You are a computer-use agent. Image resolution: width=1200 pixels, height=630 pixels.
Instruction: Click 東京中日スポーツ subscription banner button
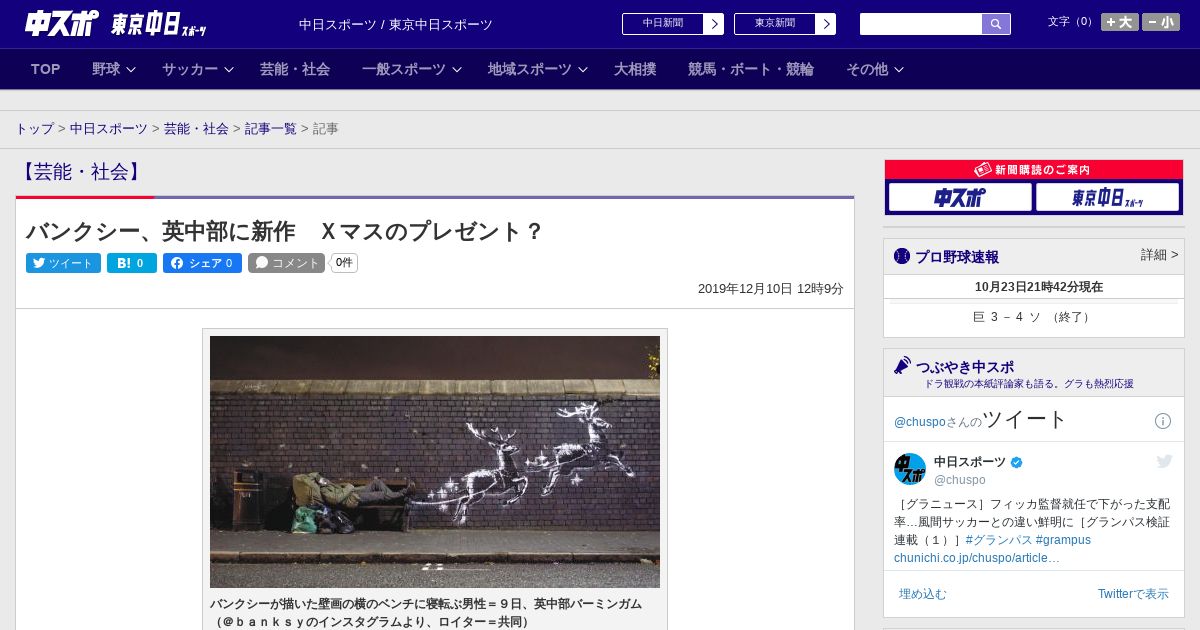(x=1107, y=197)
